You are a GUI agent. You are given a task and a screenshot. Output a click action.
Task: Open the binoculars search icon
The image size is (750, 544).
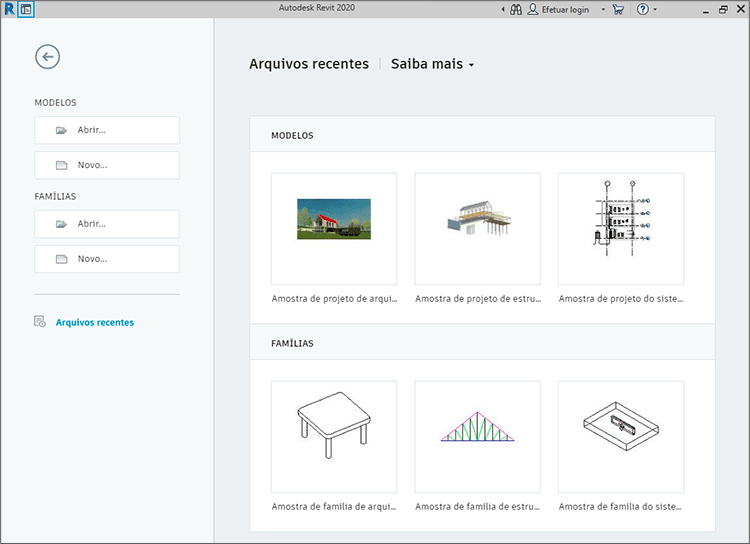[x=516, y=10]
